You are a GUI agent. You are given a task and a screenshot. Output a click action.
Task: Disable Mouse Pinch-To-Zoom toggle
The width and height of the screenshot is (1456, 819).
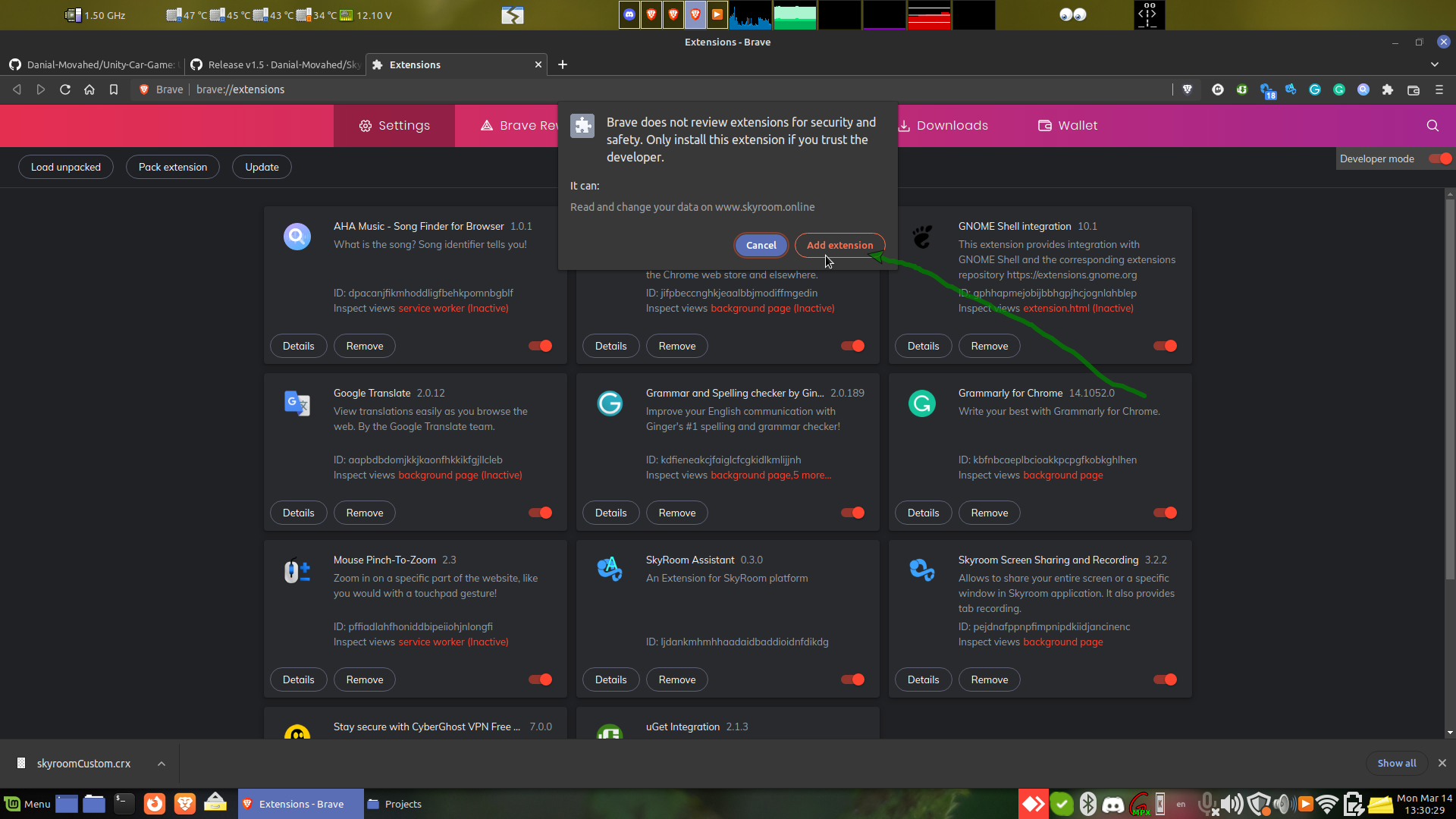(x=540, y=679)
